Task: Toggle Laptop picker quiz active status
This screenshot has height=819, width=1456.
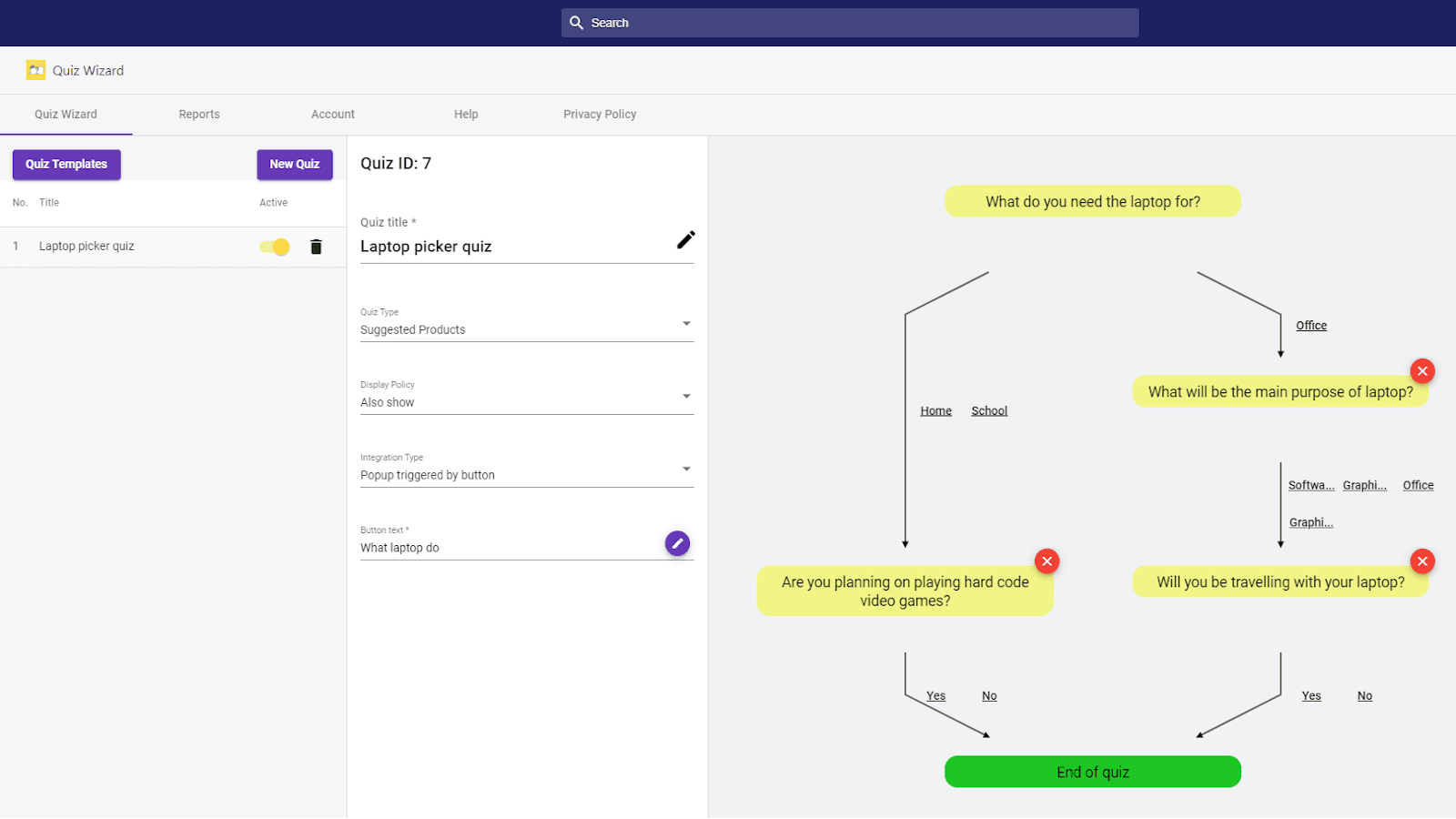Action: pyautogui.click(x=273, y=246)
